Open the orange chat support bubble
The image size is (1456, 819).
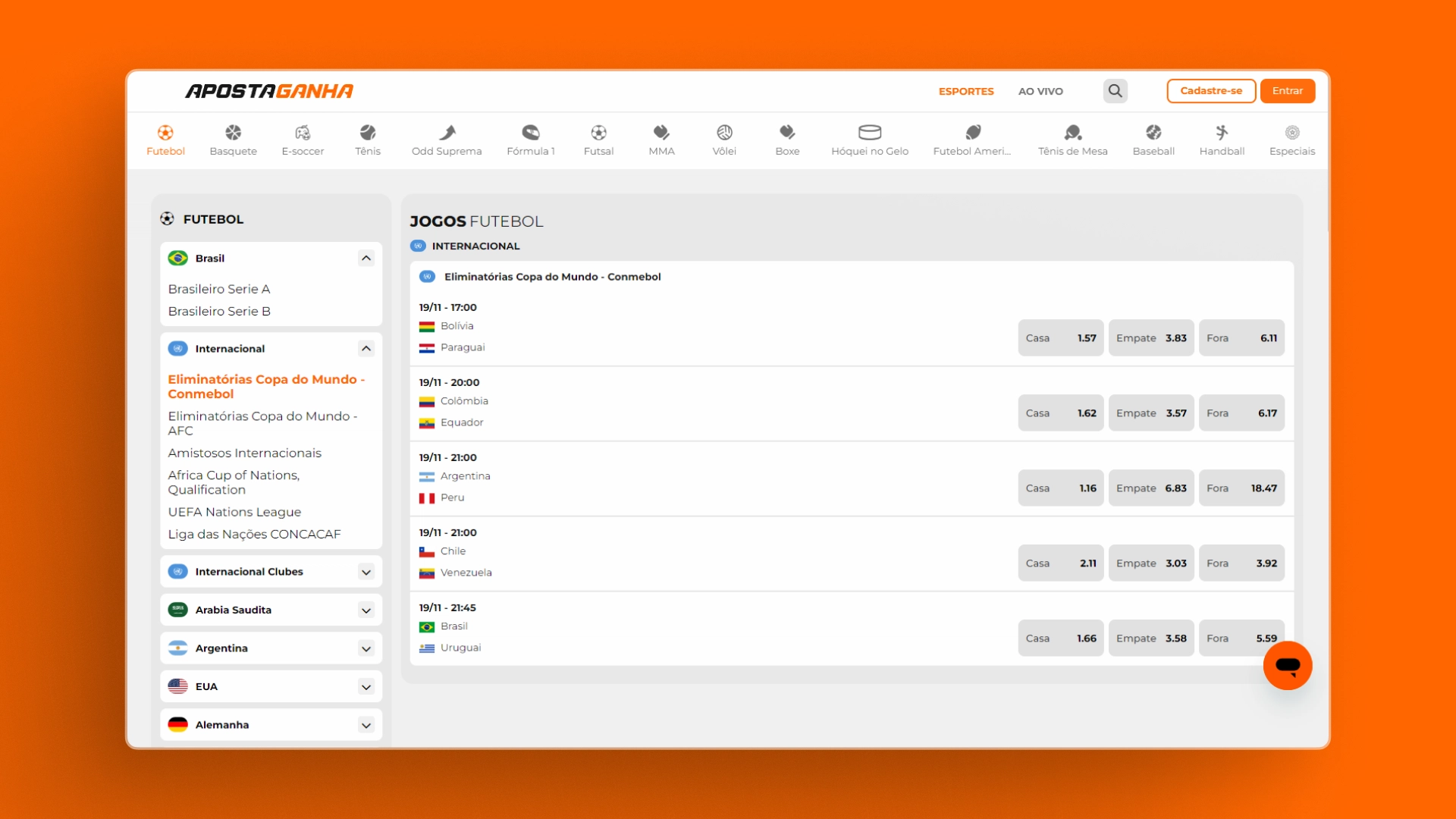(x=1288, y=665)
